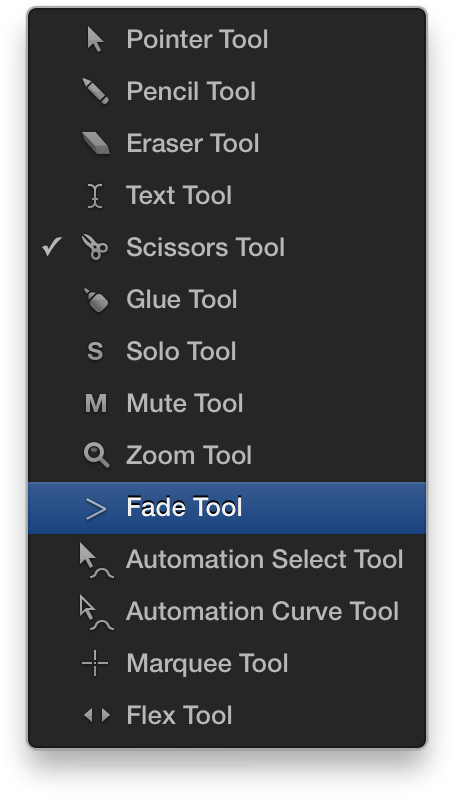Pick the Flex Tool label

point(179,715)
